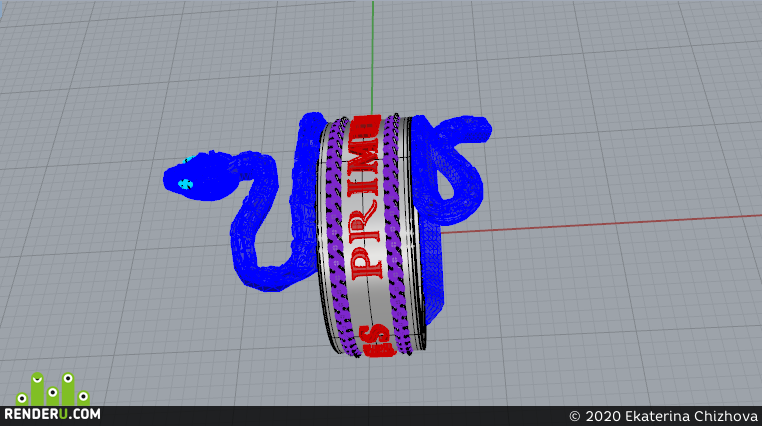Select the snake's front cyan eye
762x426 pixels.
pyautogui.click(x=185, y=184)
